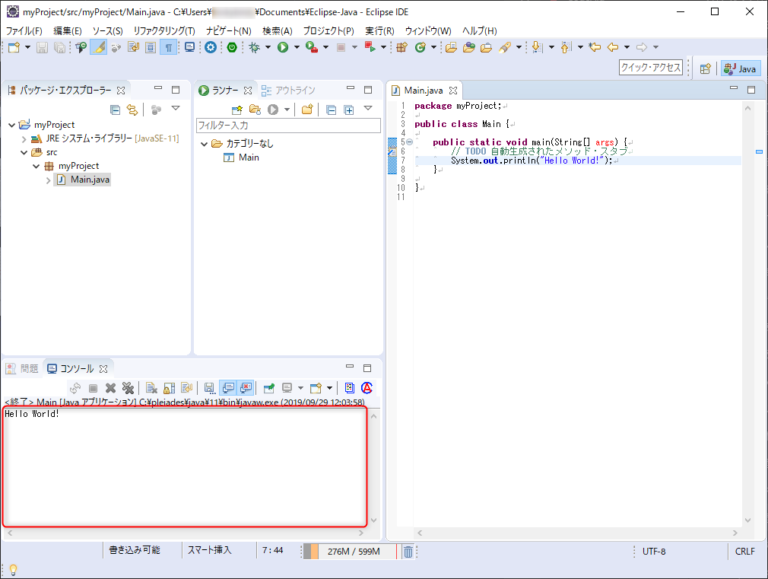Click the tip lightbulb icon in status bar
Screen dimensions: 768x579
13,569
